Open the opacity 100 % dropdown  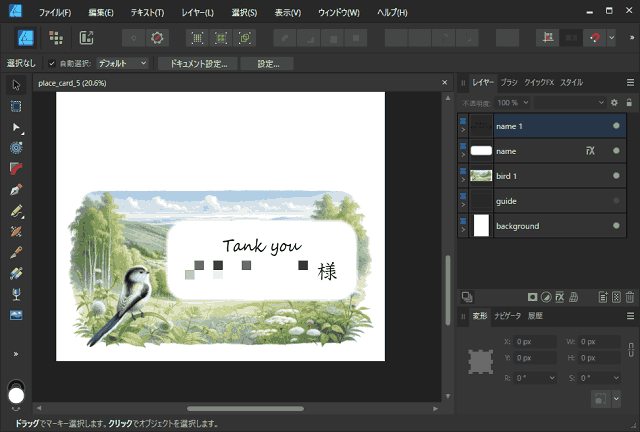tap(513, 102)
